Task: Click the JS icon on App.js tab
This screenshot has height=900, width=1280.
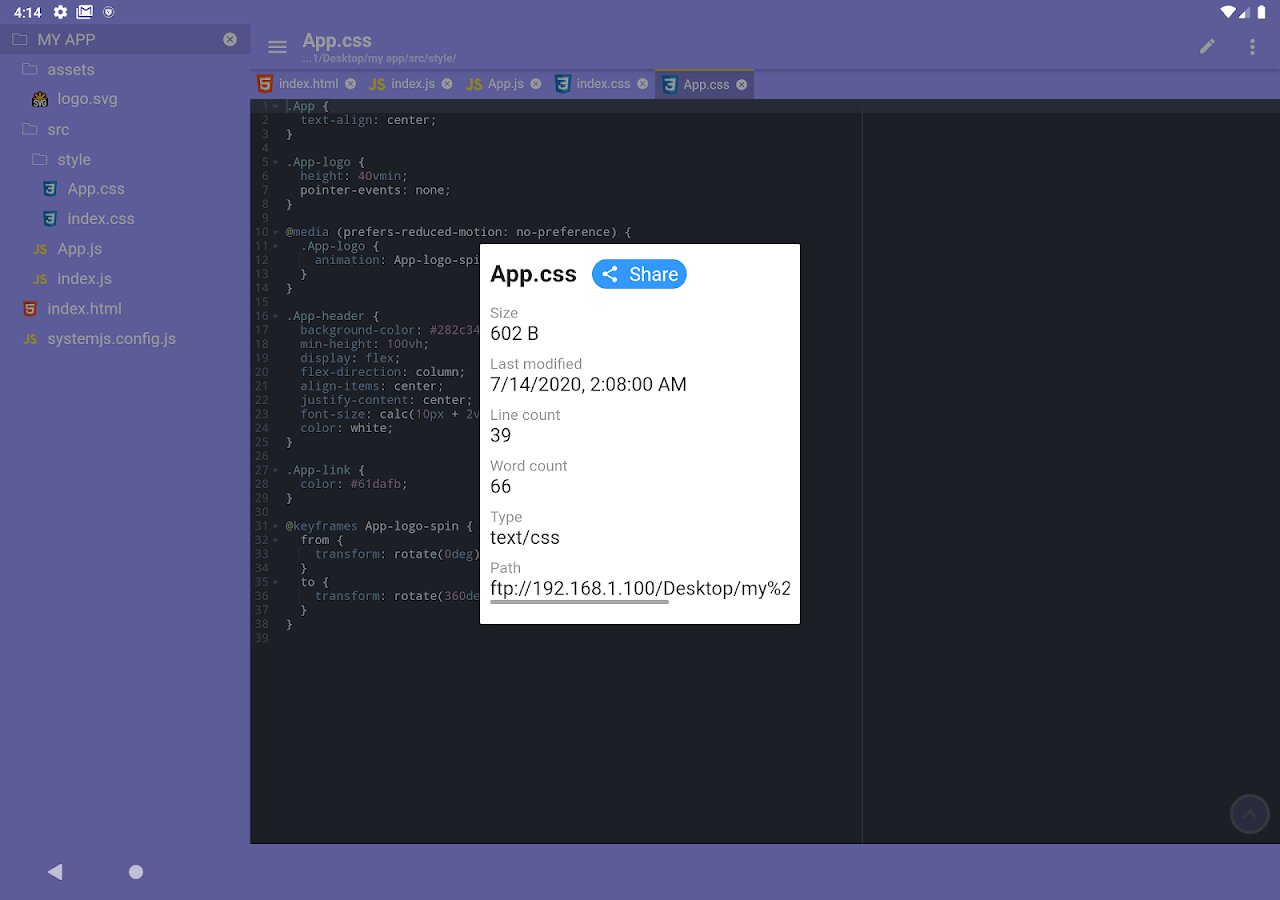Action: [474, 85]
